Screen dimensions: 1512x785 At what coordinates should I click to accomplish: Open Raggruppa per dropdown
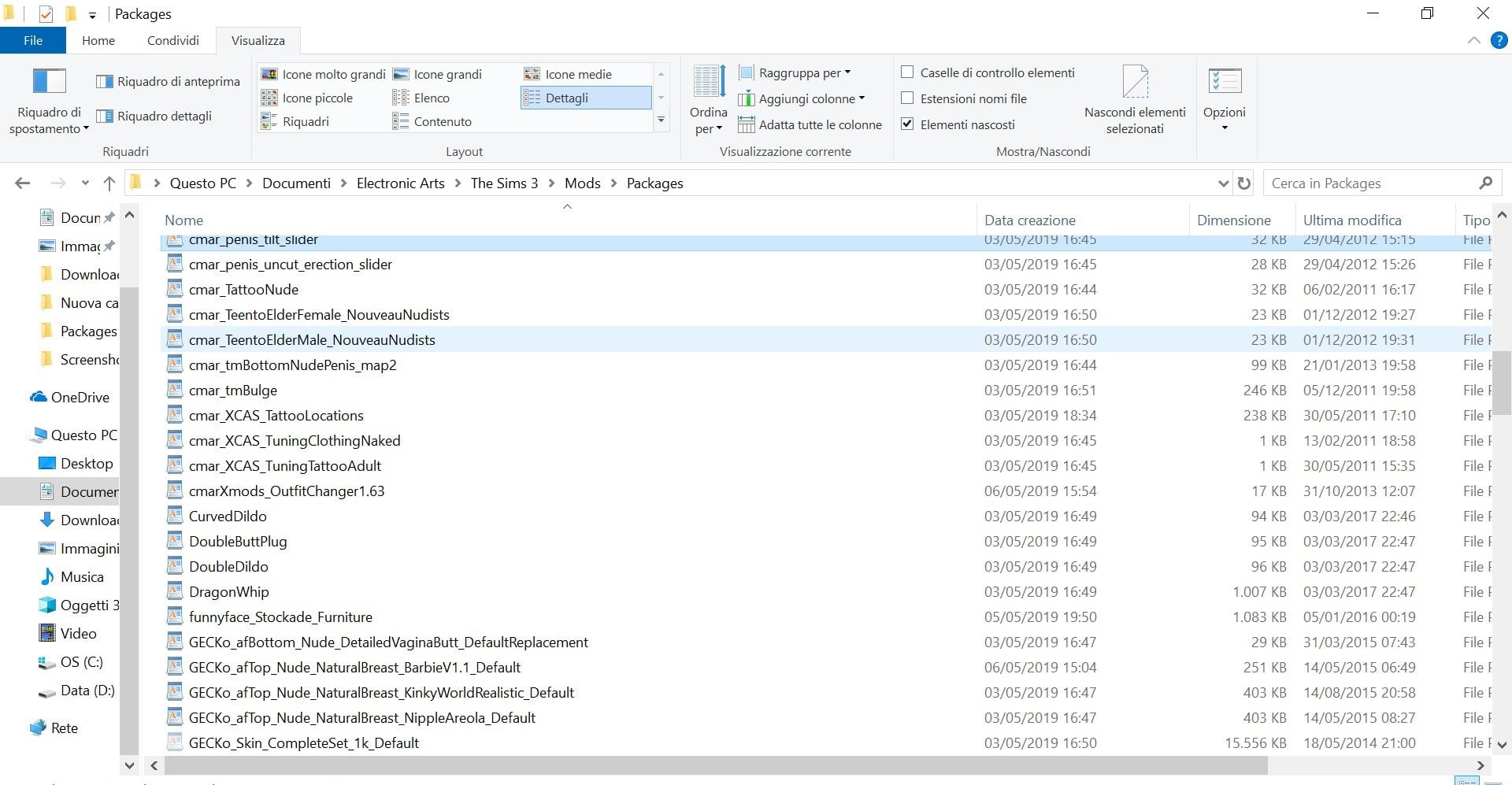point(795,72)
